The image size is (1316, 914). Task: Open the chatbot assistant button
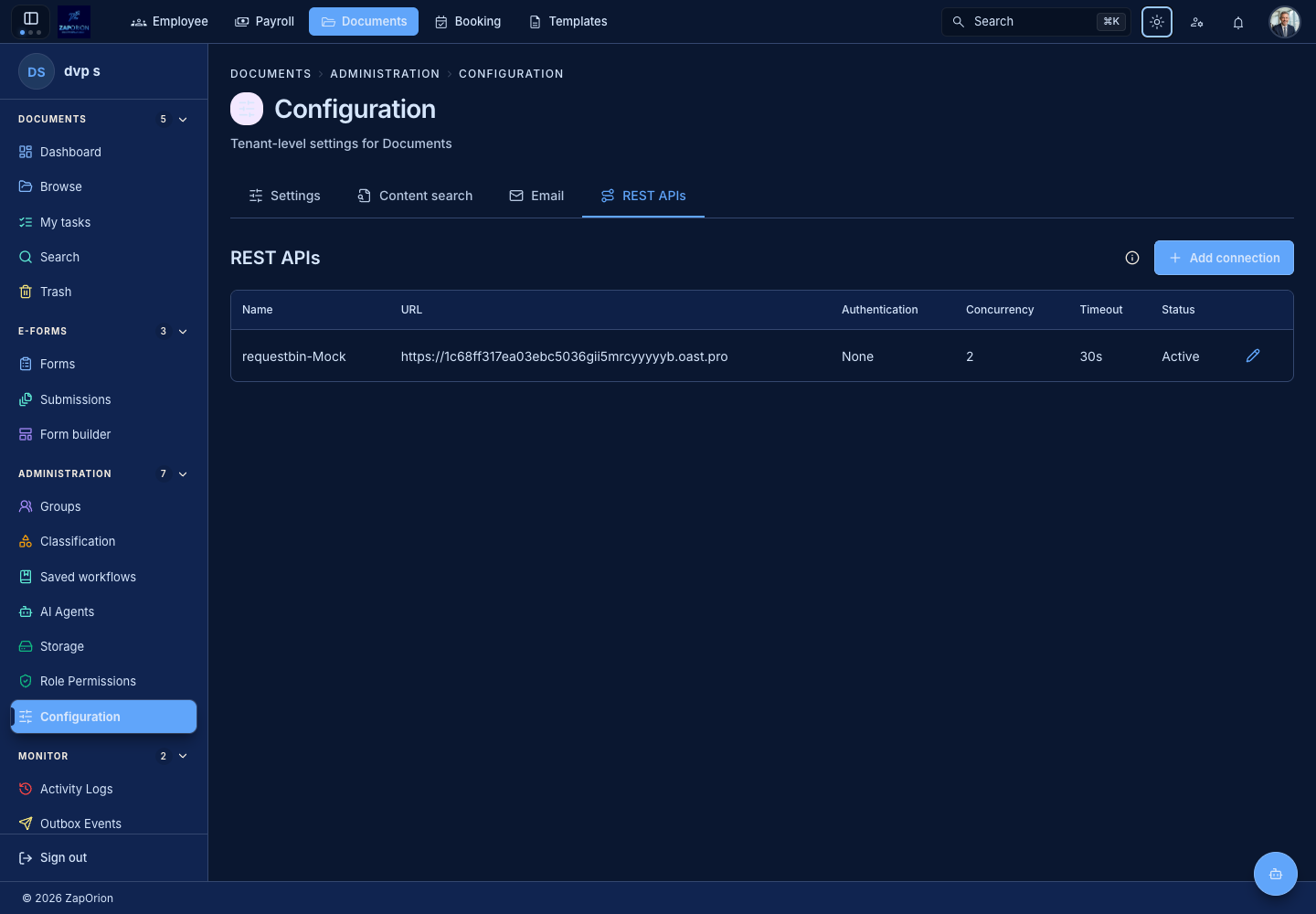[1276, 874]
